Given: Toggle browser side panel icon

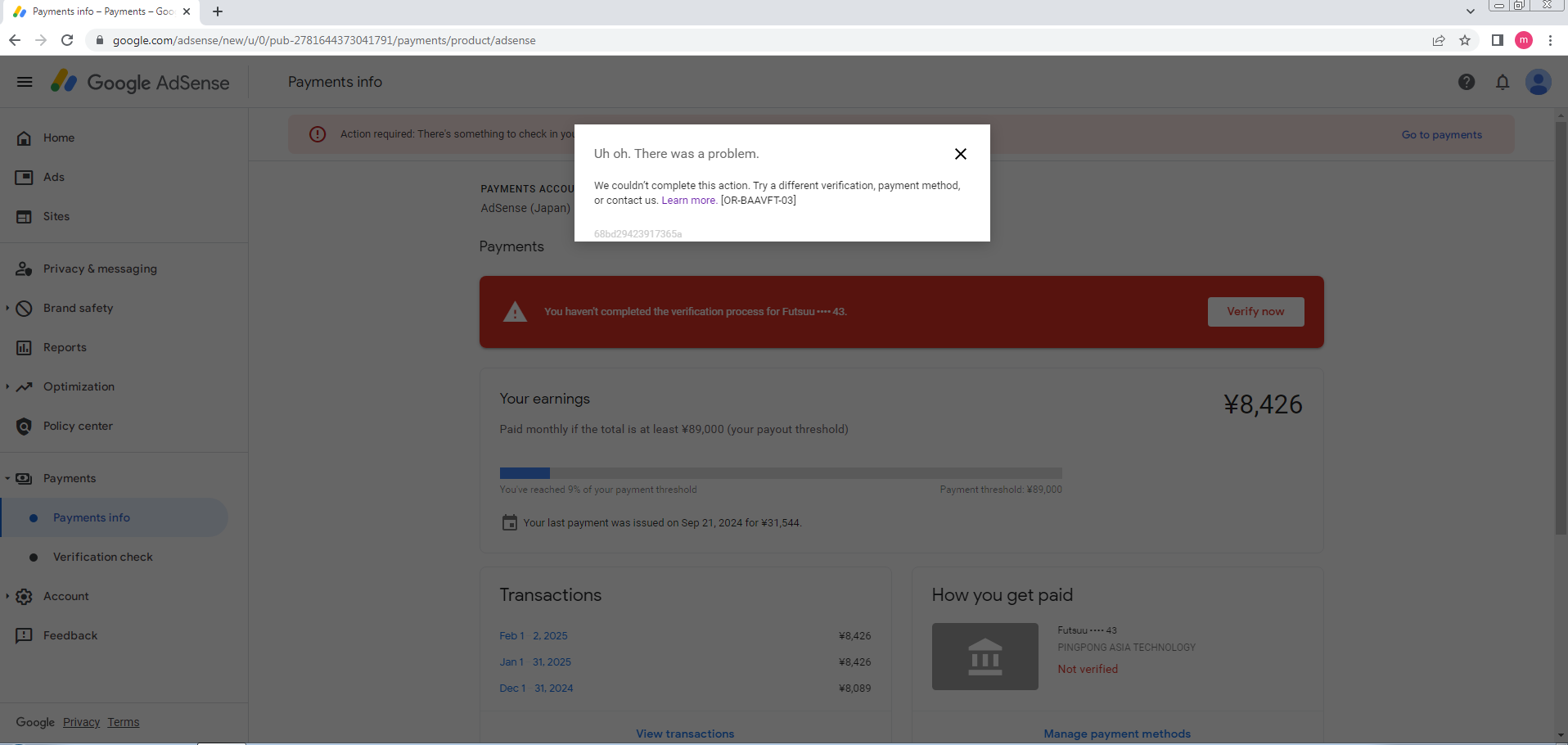Looking at the screenshot, I should (x=1498, y=40).
